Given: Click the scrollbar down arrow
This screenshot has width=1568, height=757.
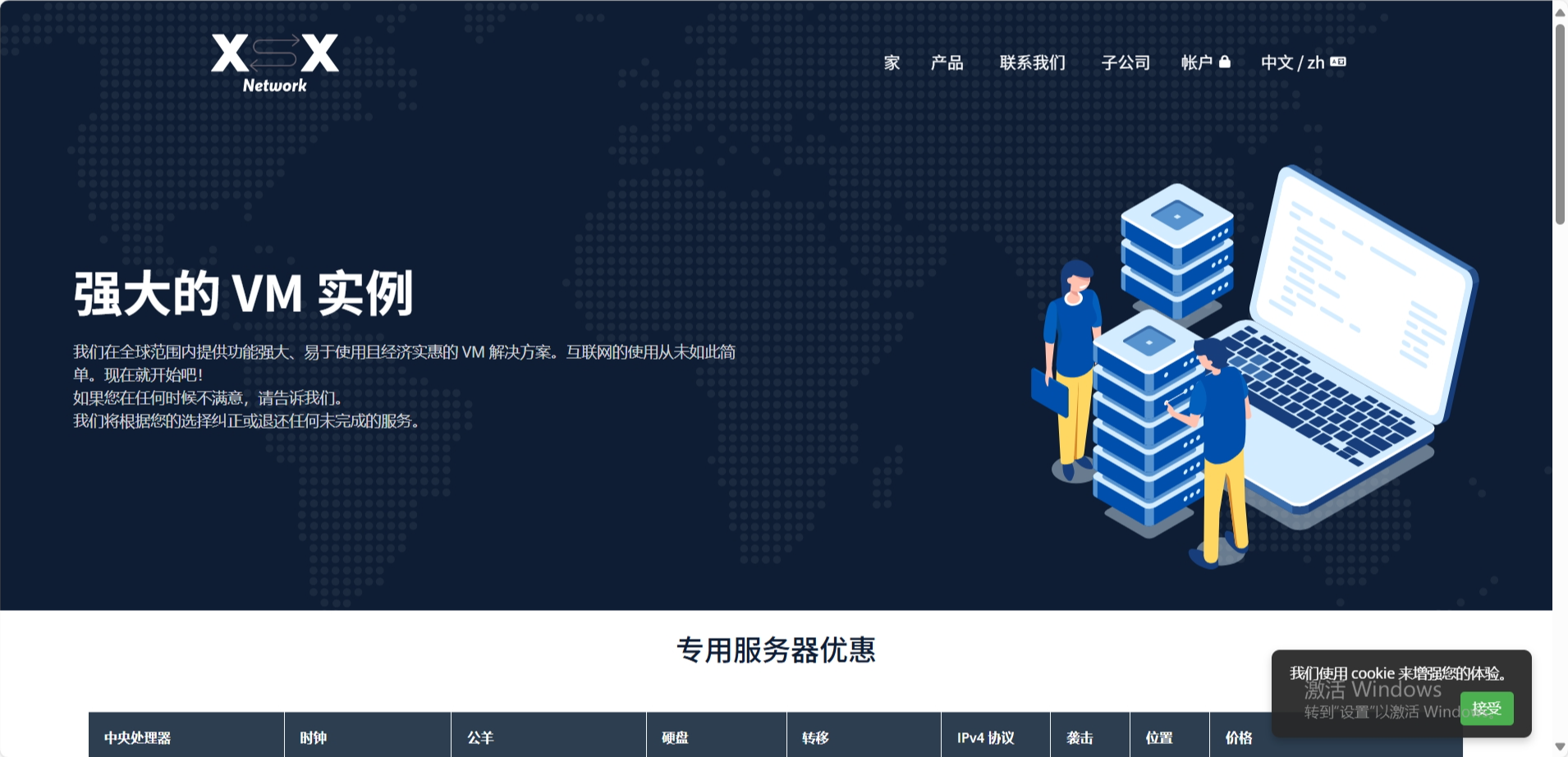Looking at the screenshot, I should tap(1560, 746).
